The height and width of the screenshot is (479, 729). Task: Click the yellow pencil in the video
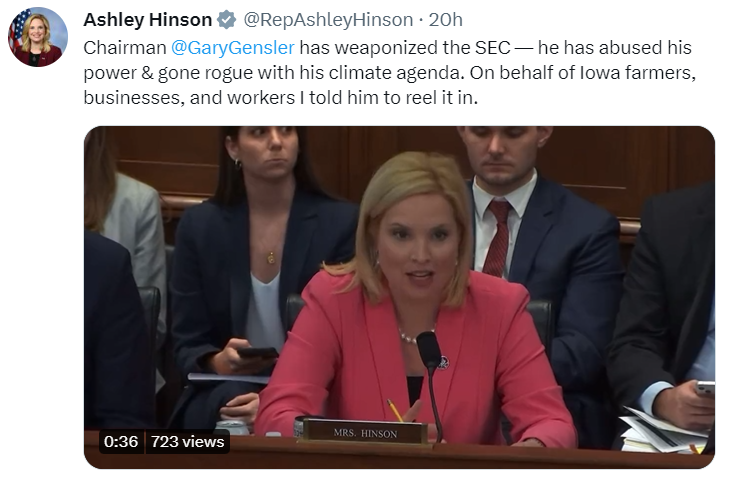tap(395, 410)
